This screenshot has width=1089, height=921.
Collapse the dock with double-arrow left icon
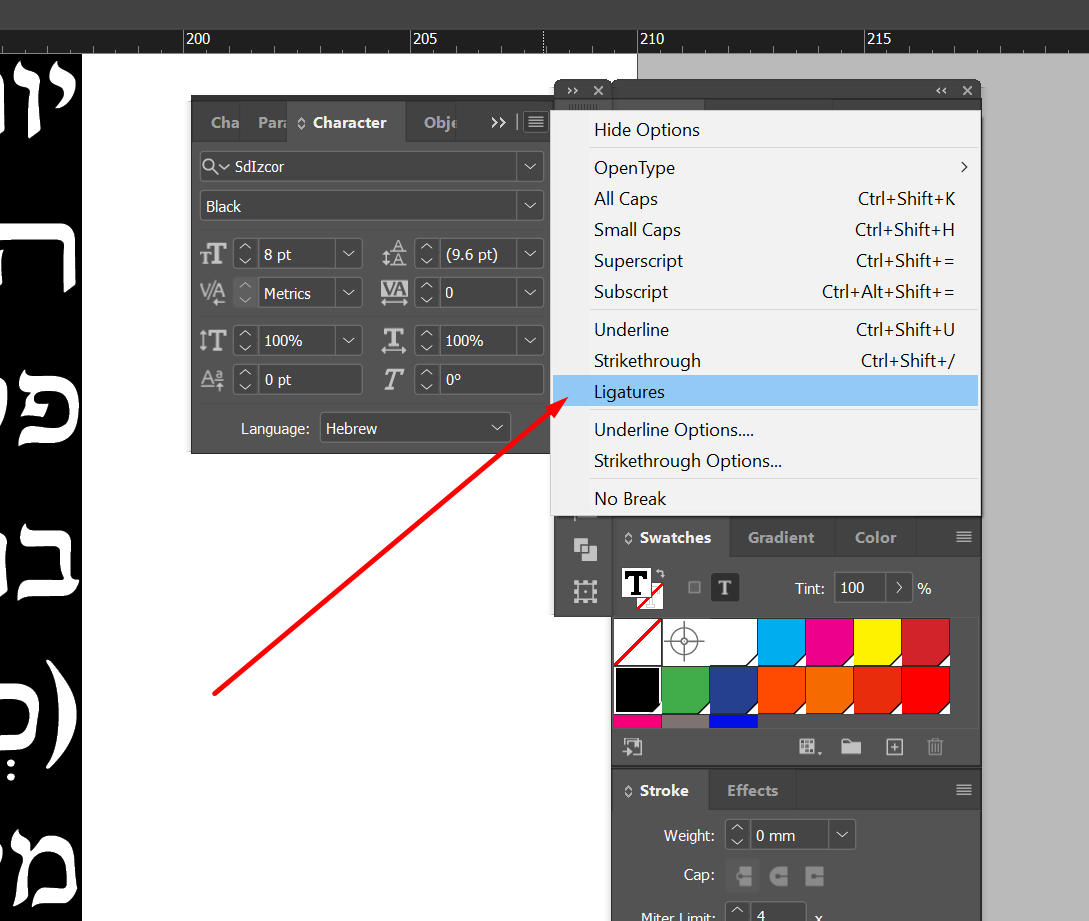[x=941, y=90]
